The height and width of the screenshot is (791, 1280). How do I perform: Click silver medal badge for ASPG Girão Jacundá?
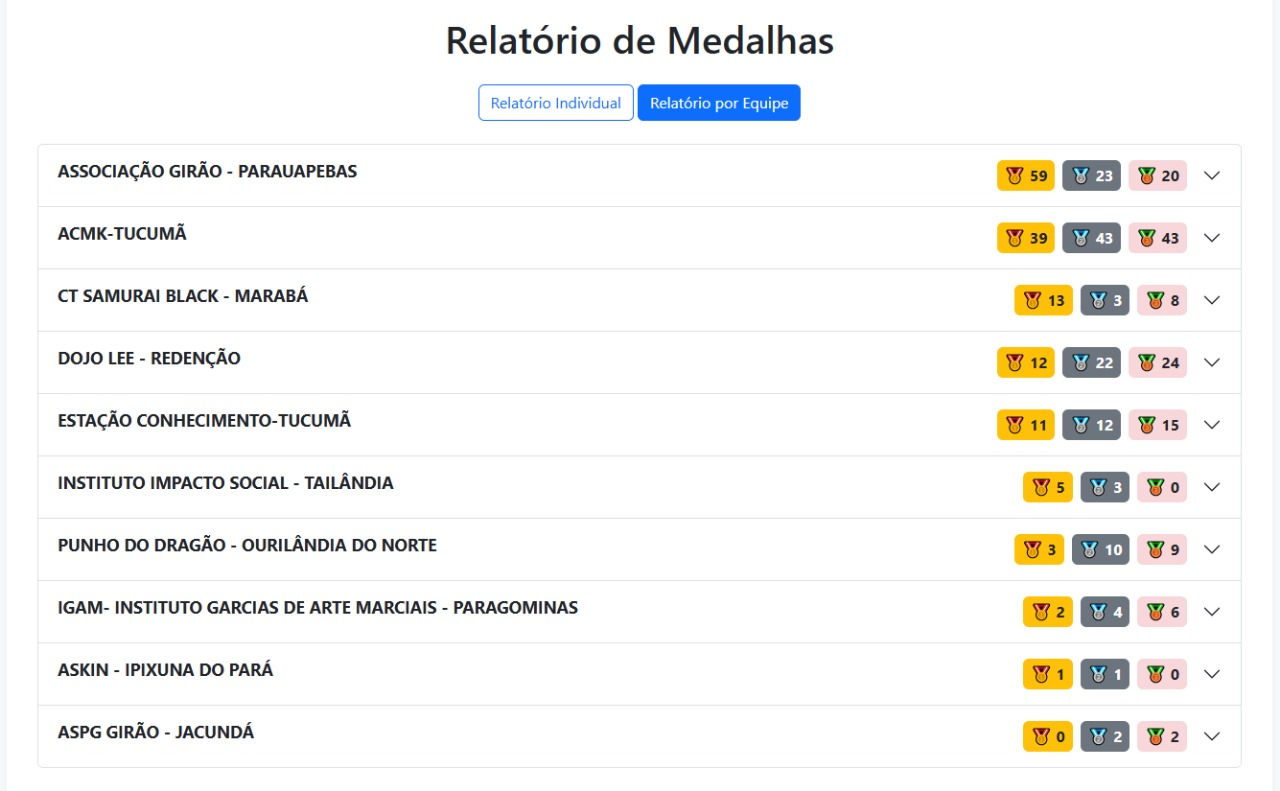pos(1104,737)
